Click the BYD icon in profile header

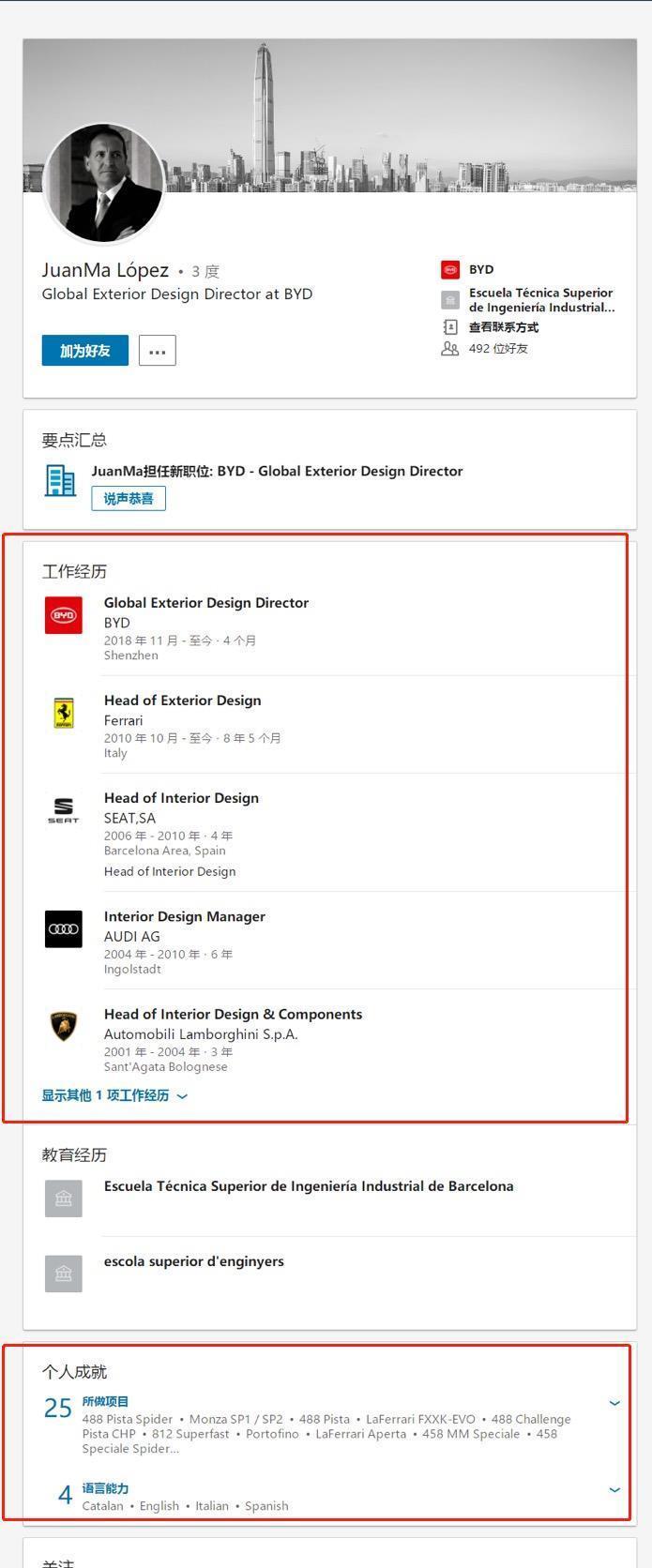[x=450, y=270]
